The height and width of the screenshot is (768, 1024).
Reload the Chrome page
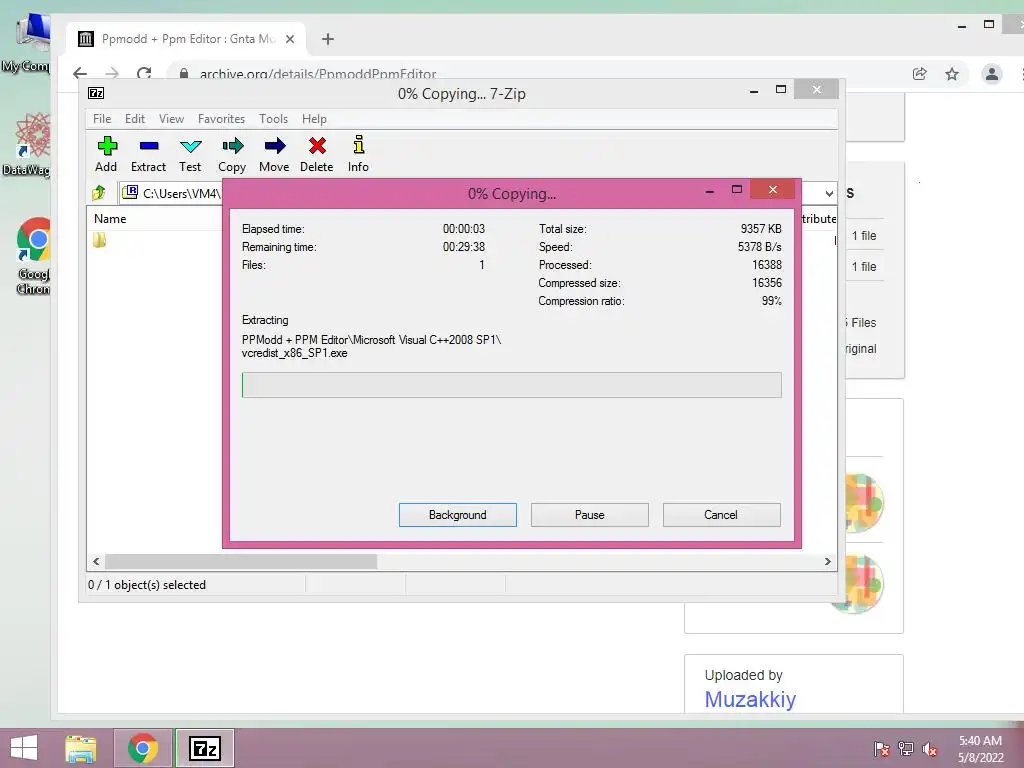click(x=144, y=73)
